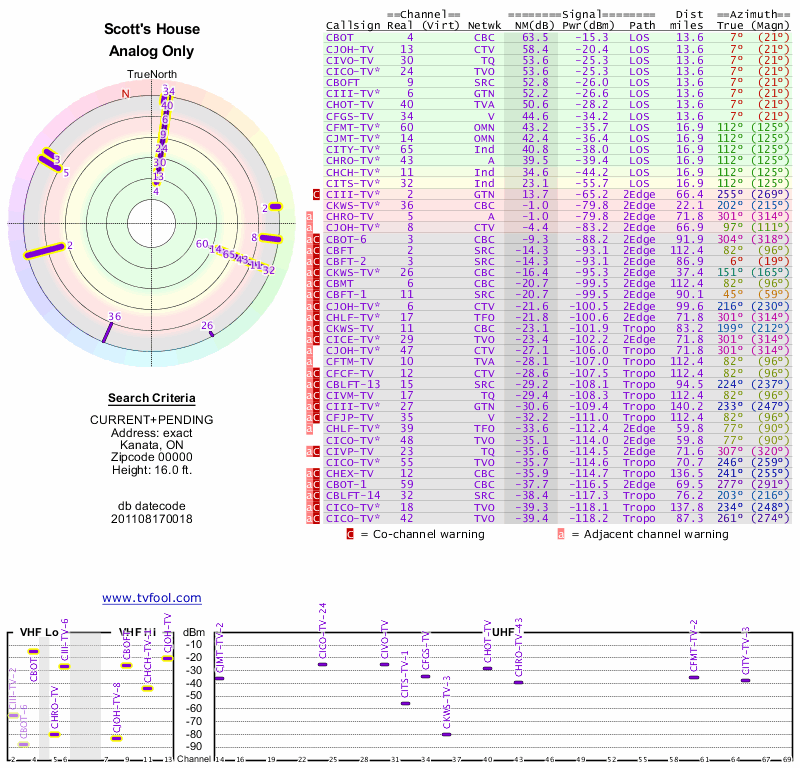Click CIVM-TV callsign in the table
The width and height of the screenshot is (800, 768).
pyautogui.click(x=349, y=395)
